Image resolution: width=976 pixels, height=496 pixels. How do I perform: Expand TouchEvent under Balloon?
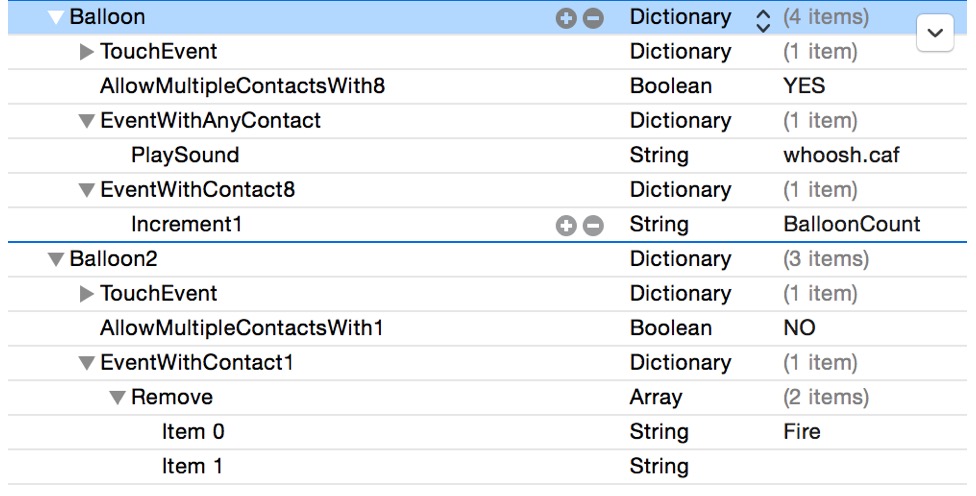(x=86, y=52)
